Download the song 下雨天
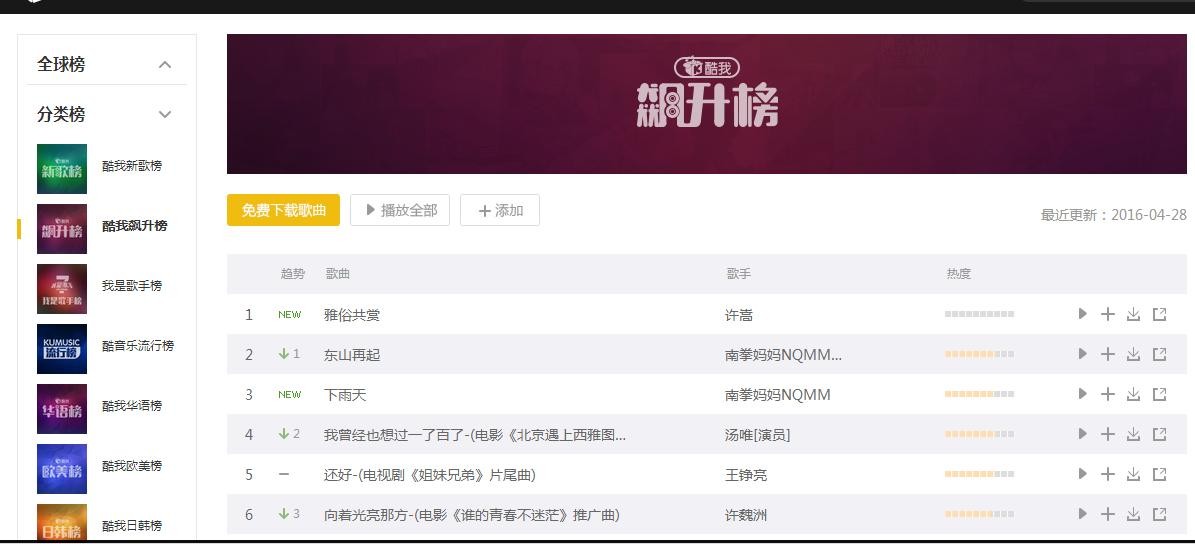Viewport: 1195px width, 544px height. 1133,394
